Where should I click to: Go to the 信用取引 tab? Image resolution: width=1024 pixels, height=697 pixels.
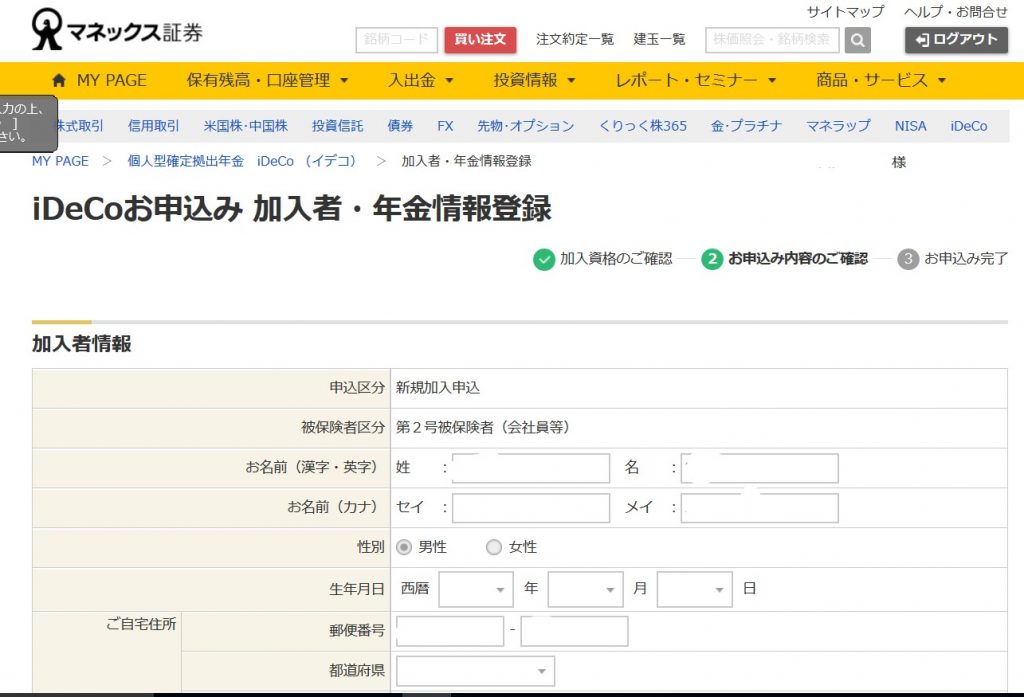[153, 126]
